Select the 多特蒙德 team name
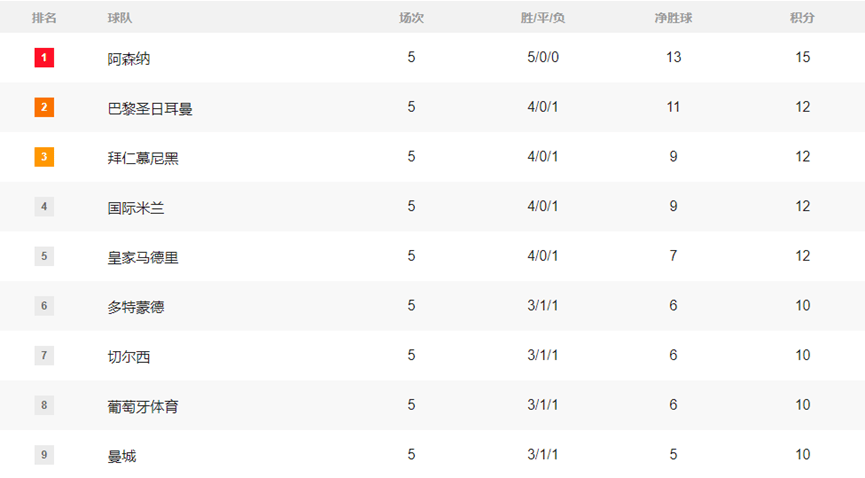This screenshot has width=865, height=478. point(136,307)
